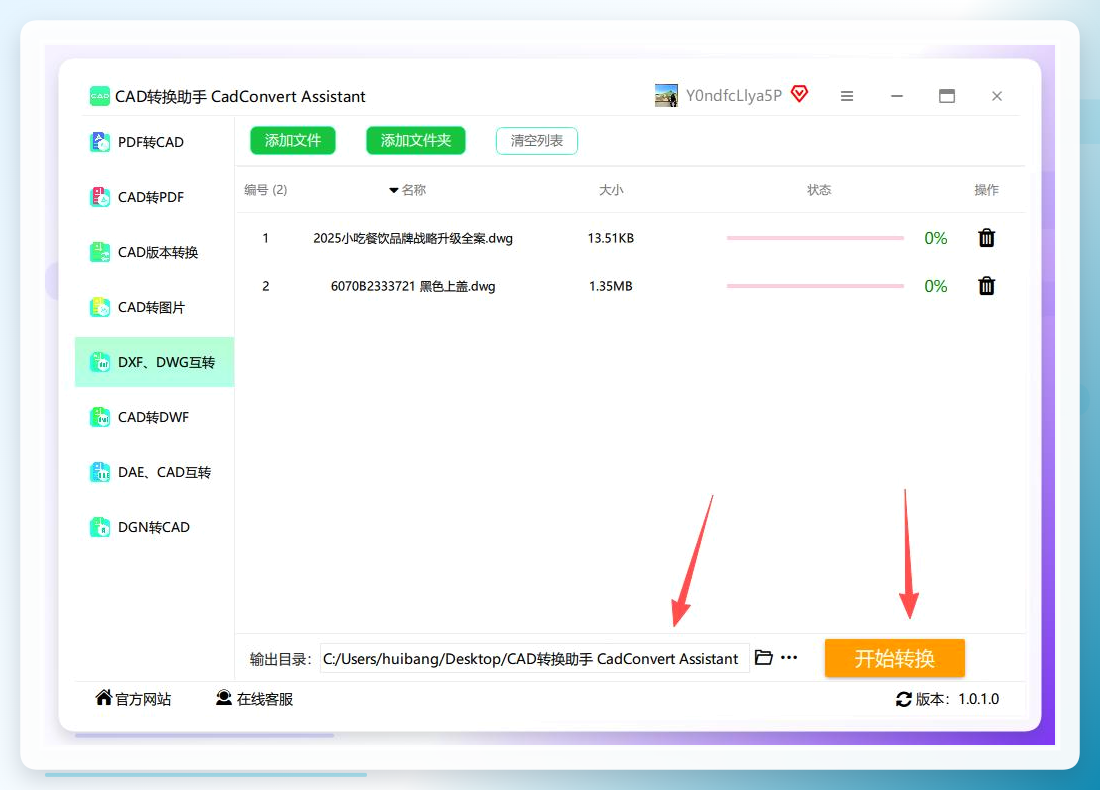Minimize the CadConvert Assistant window
Image resolution: width=1100 pixels, height=790 pixels.
pos(897,96)
